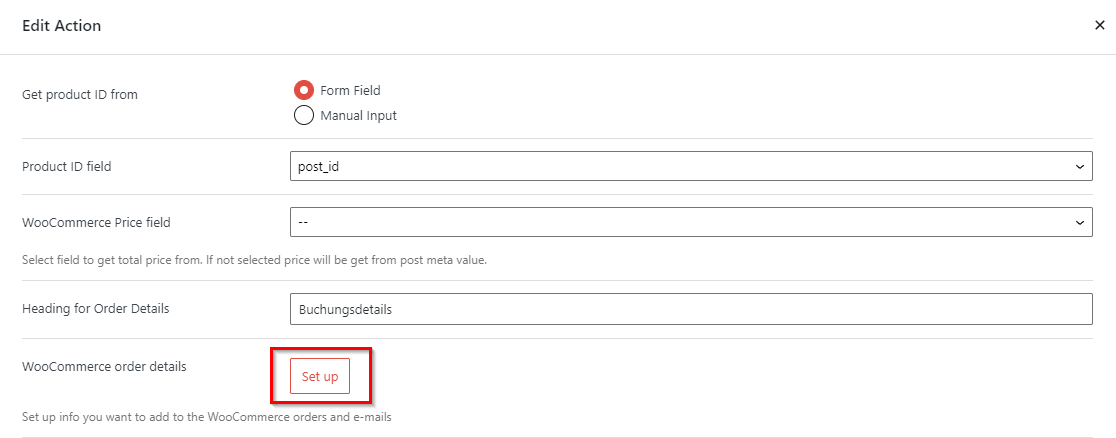Click the "Manual Input" option label
This screenshot has width=1116, height=438.
click(x=358, y=115)
